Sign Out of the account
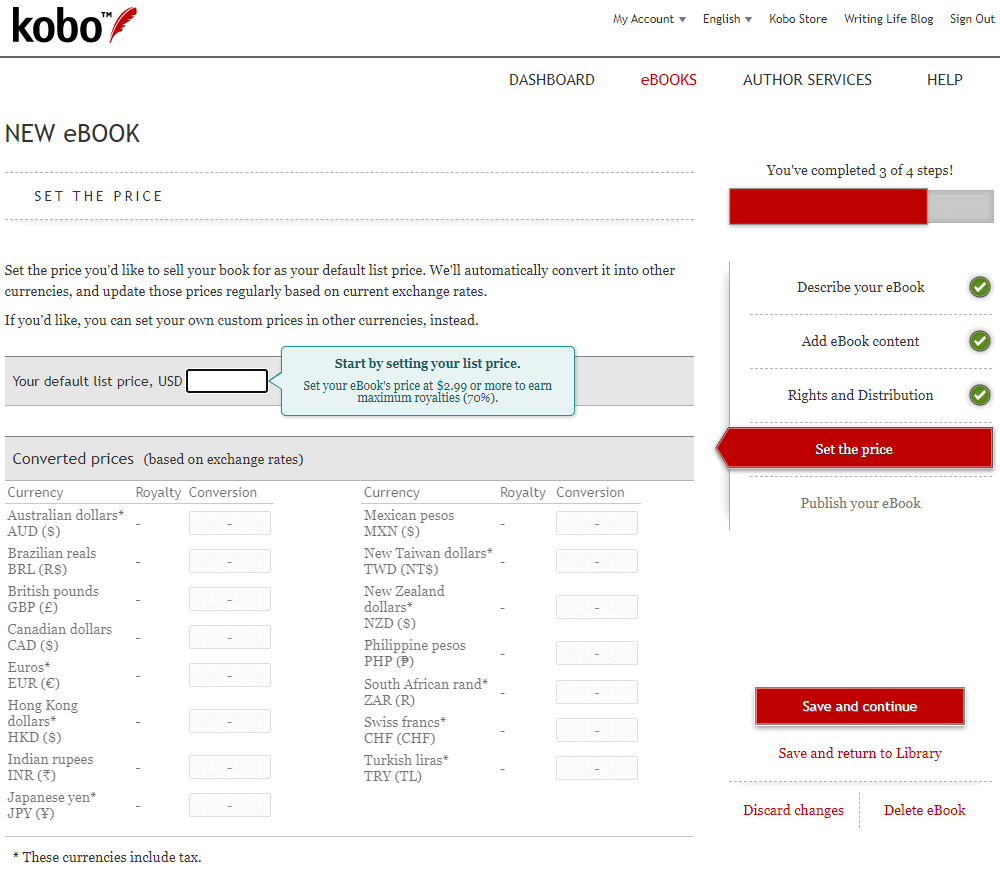 point(971,18)
